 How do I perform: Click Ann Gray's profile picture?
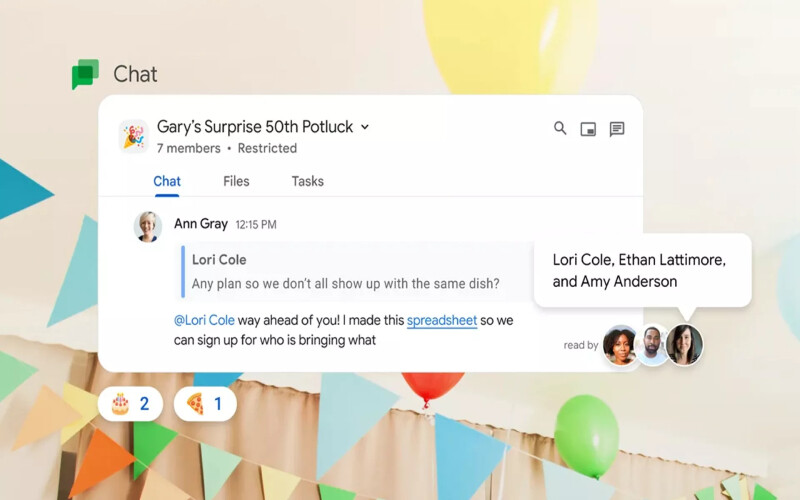coord(148,226)
